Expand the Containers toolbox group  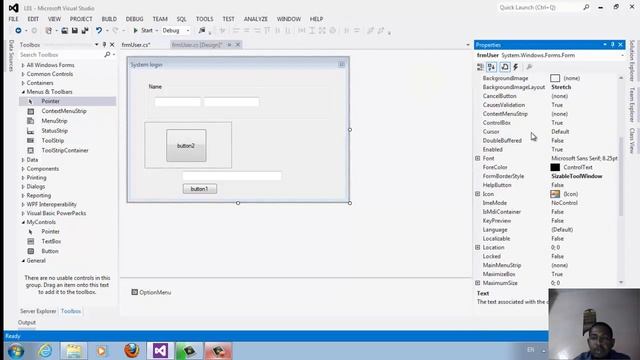(23, 83)
